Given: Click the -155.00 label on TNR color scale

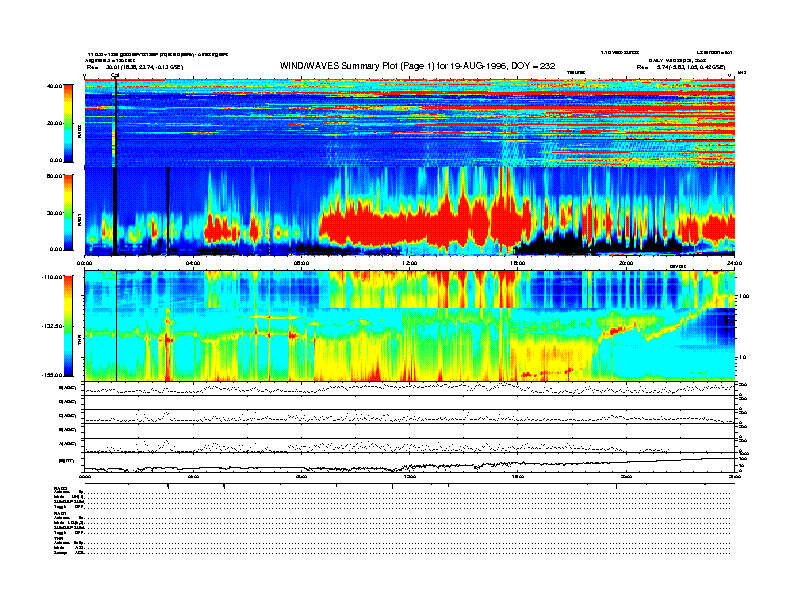Looking at the screenshot, I should 52,375.
